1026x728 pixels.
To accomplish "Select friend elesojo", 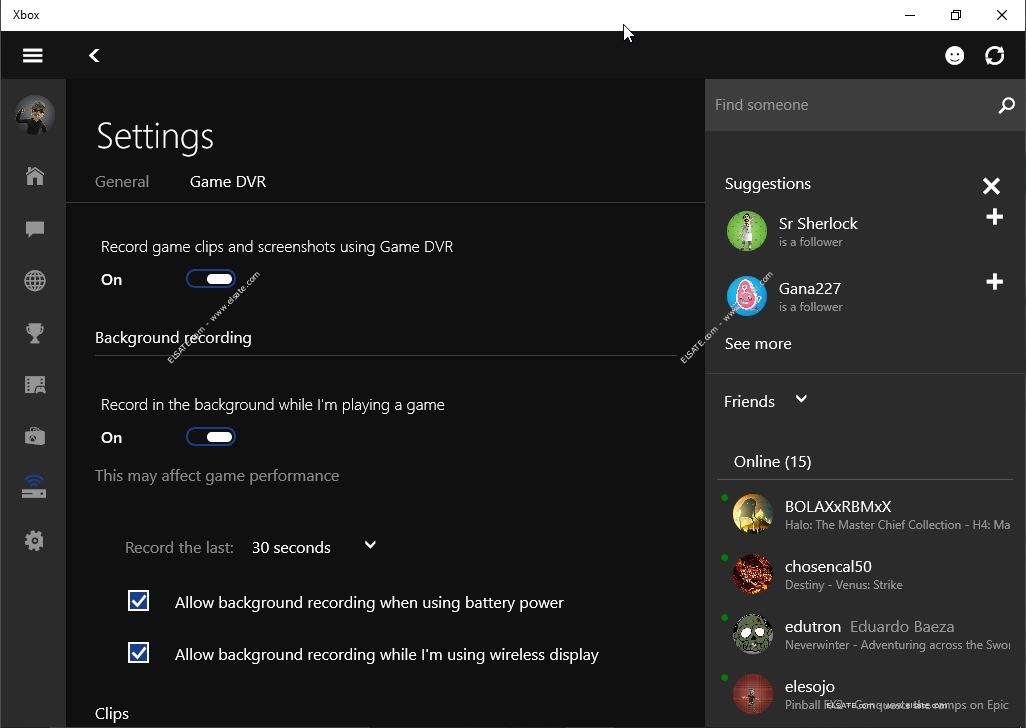I will point(865,694).
